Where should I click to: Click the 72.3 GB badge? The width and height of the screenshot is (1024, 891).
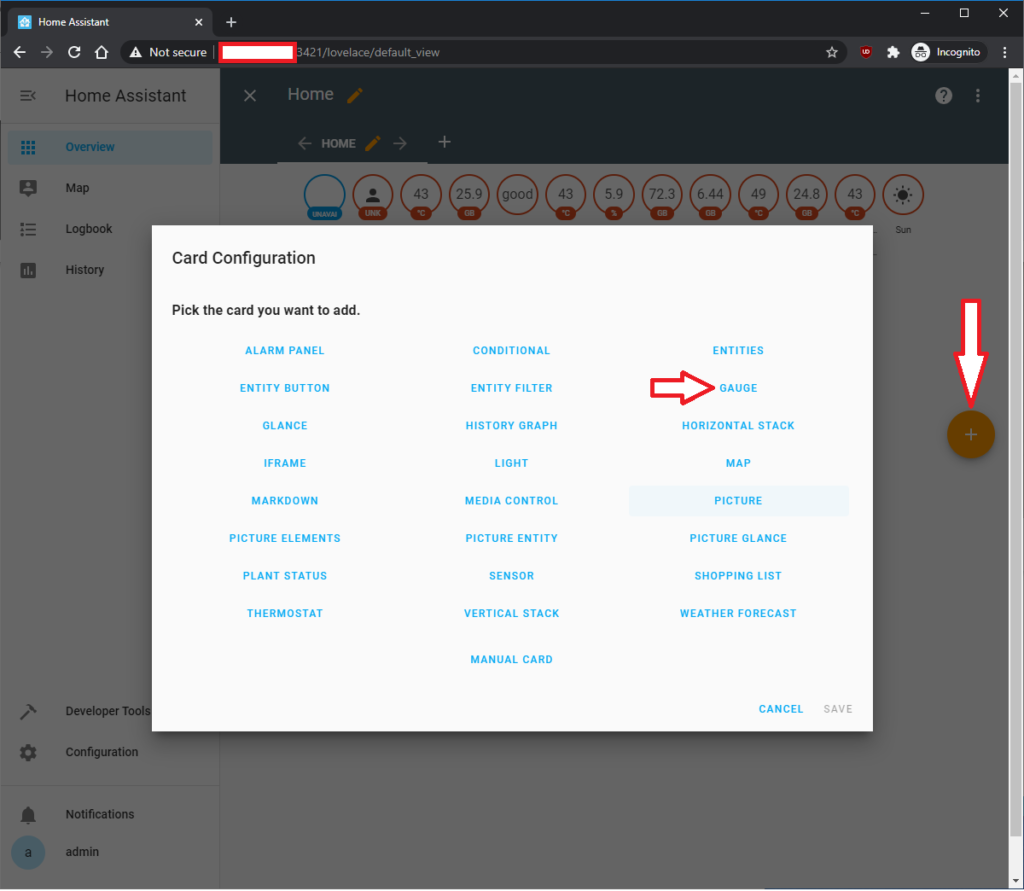(662, 196)
